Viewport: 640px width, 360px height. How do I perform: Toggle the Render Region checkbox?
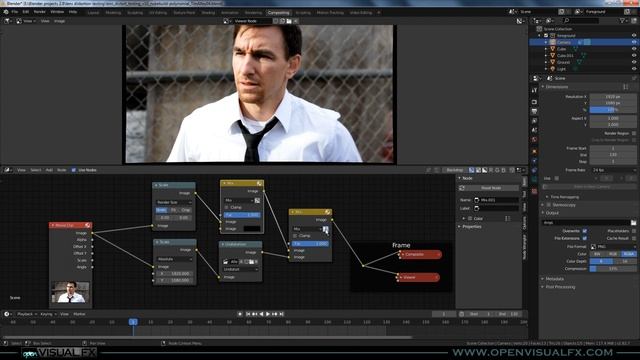pos(633,133)
